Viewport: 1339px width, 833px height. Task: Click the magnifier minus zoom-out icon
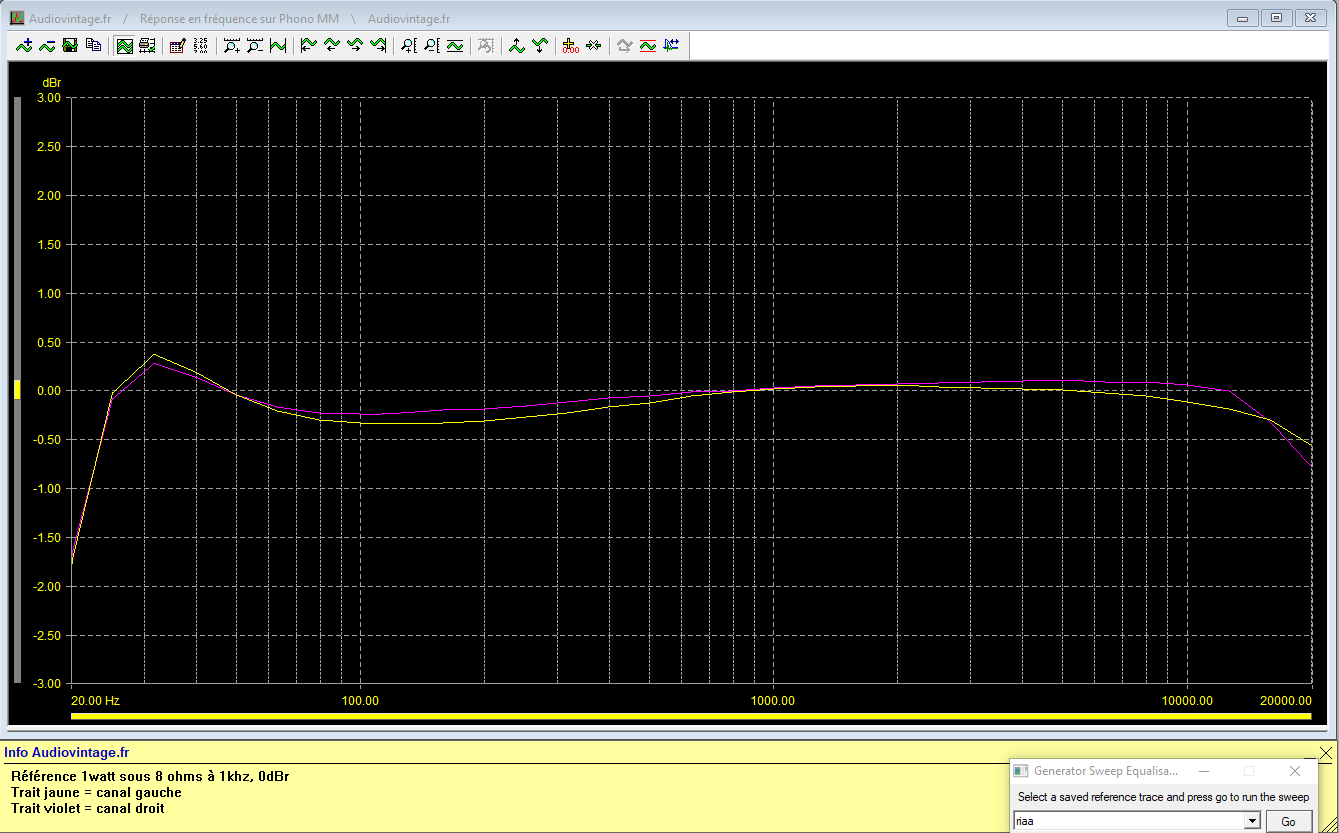click(254, 45)
